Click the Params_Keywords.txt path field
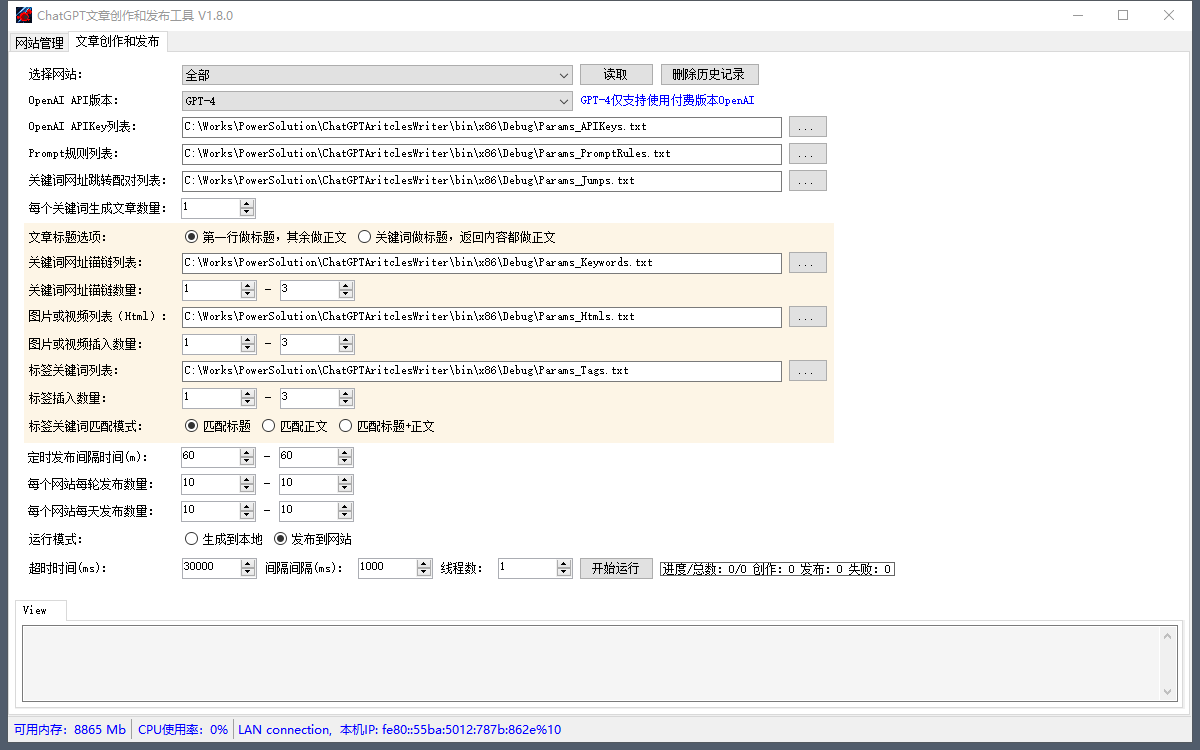 [x=481, y=263]
